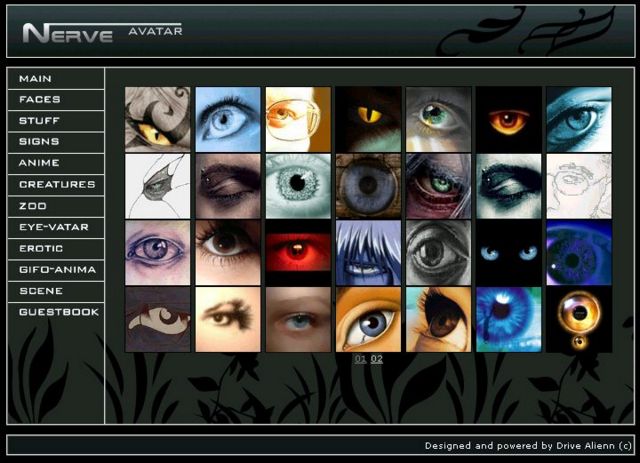Select the closed eye with dark teal makeup avatar

(509, 186)
